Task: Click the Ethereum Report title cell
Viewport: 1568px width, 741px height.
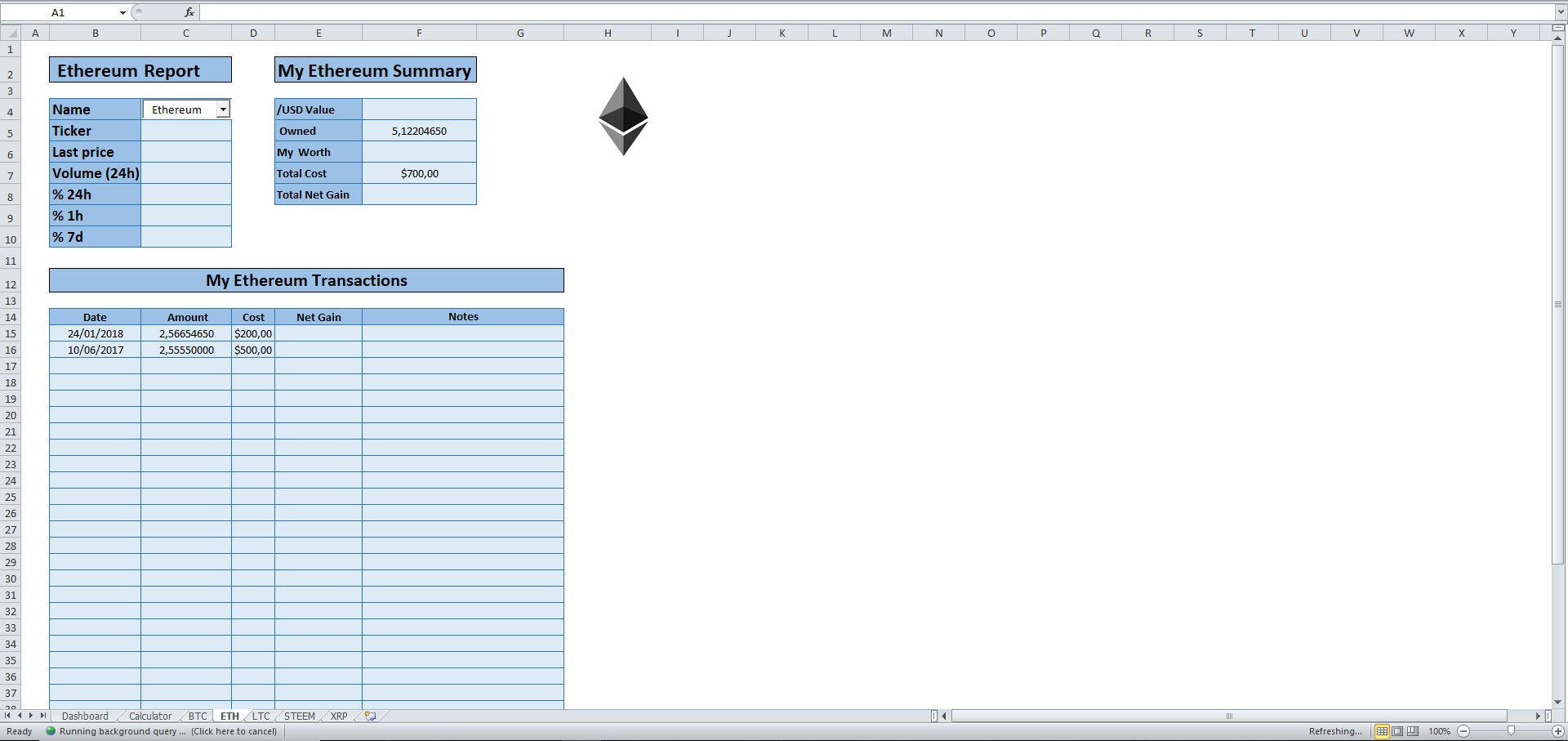Action: [x=140, y=70]
